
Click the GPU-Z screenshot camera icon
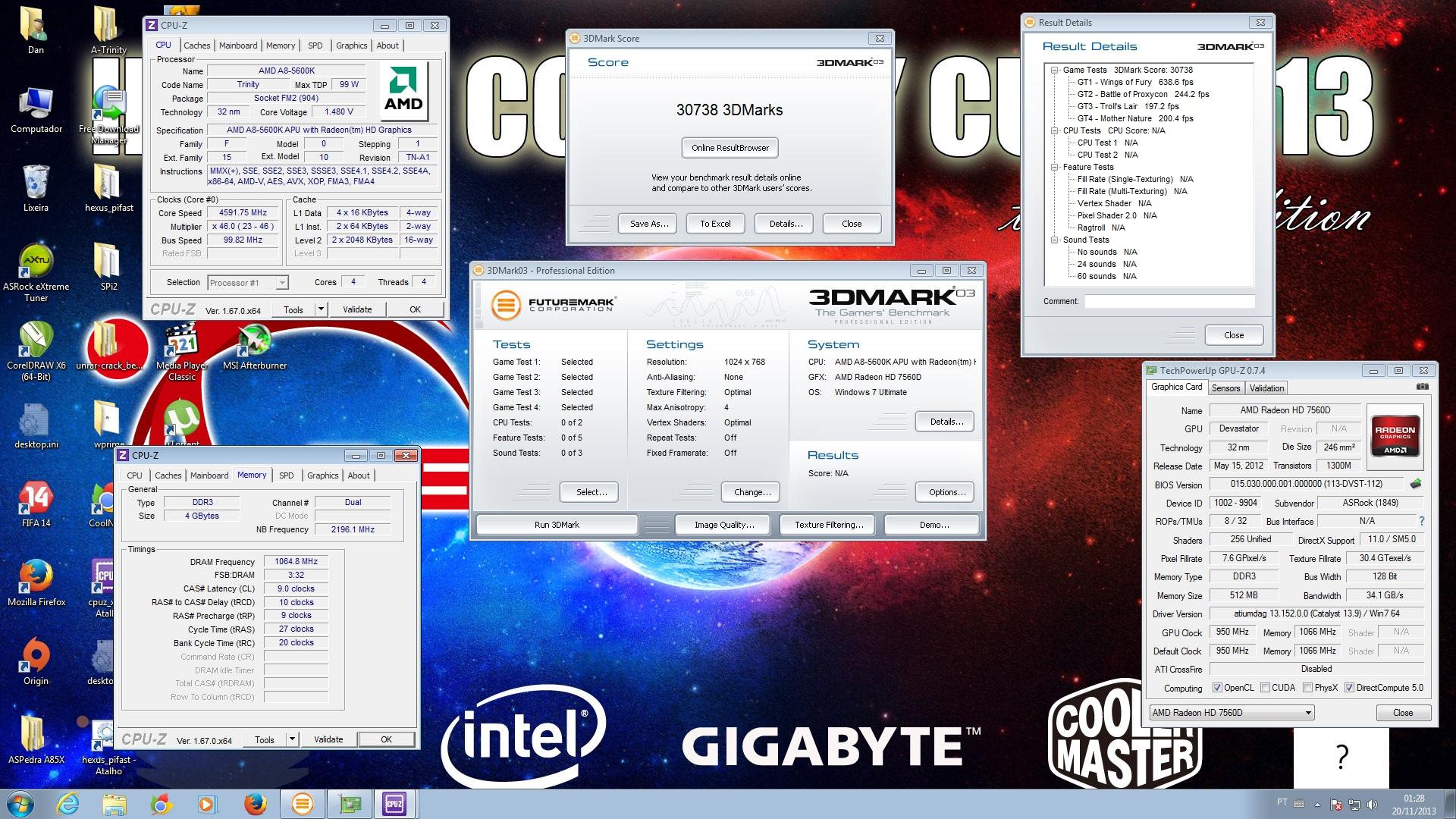click(1423, 387)
